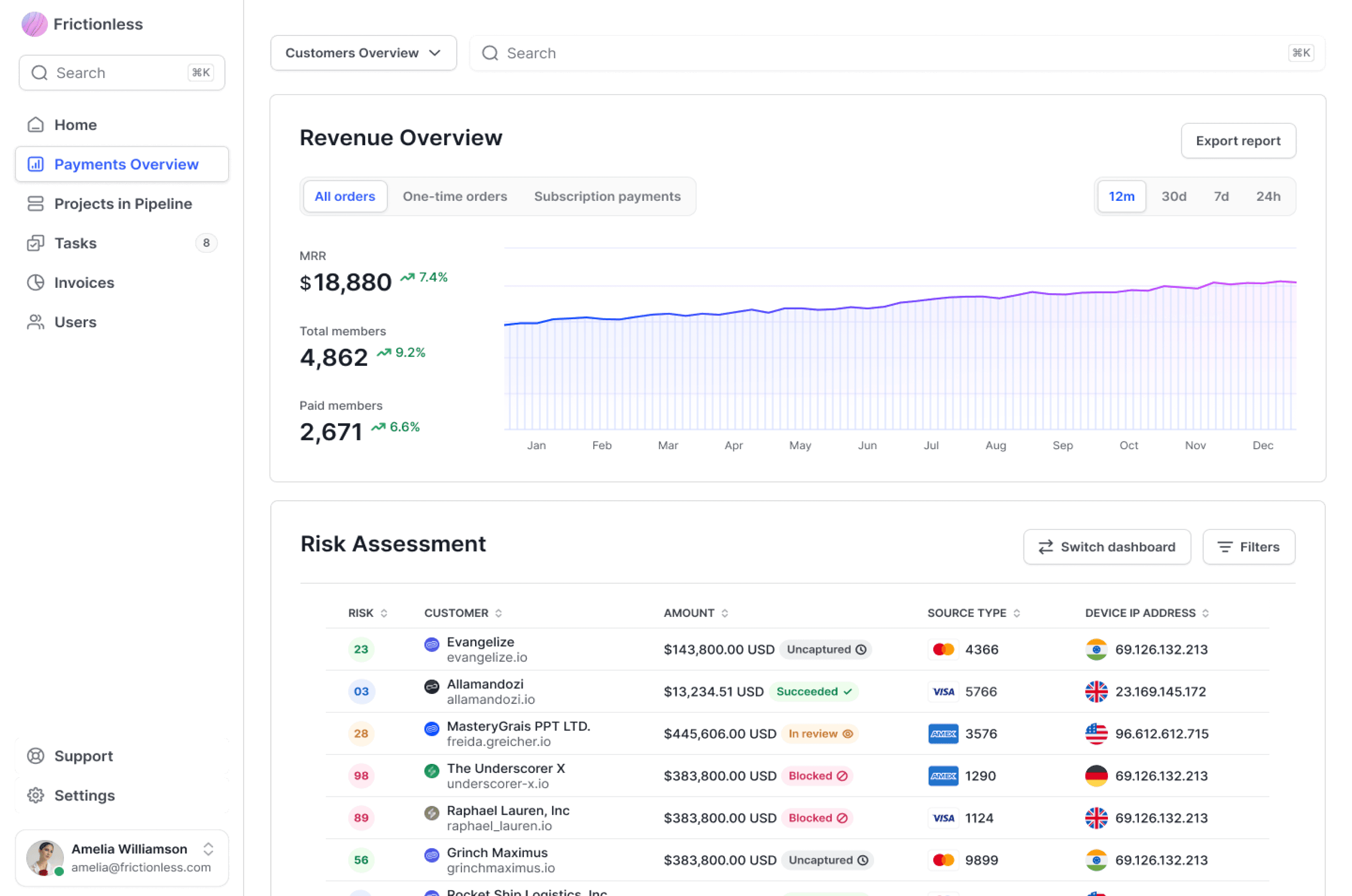Open Projects in Pipeline icon
The height and width of the screenshot is (896, 1352).
[35, 203]
